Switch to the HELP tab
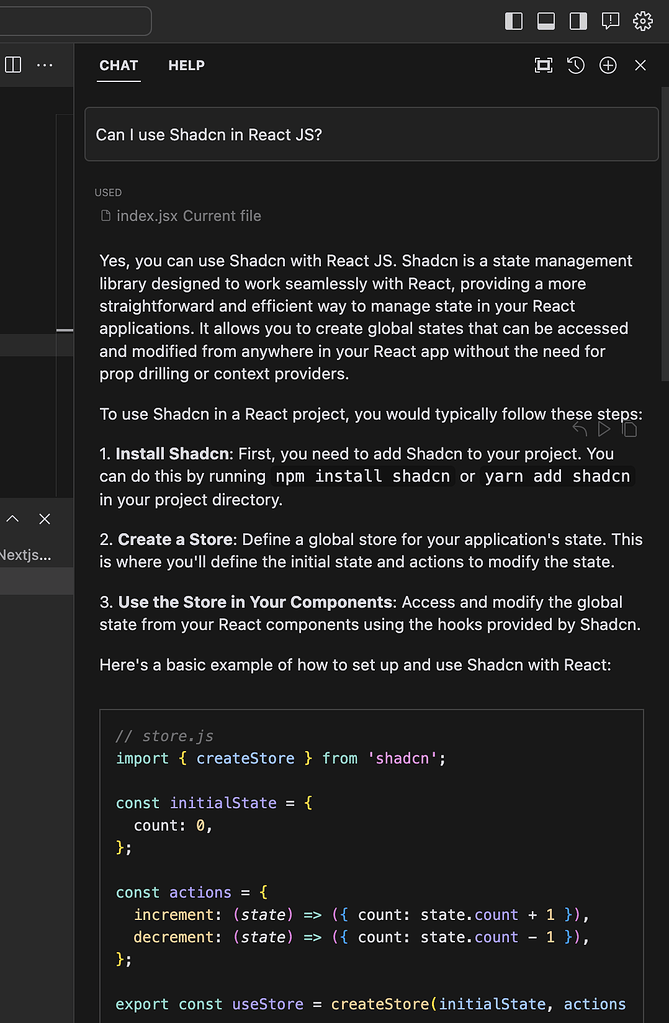This screenshot has width=669, height=1023. 186,65
